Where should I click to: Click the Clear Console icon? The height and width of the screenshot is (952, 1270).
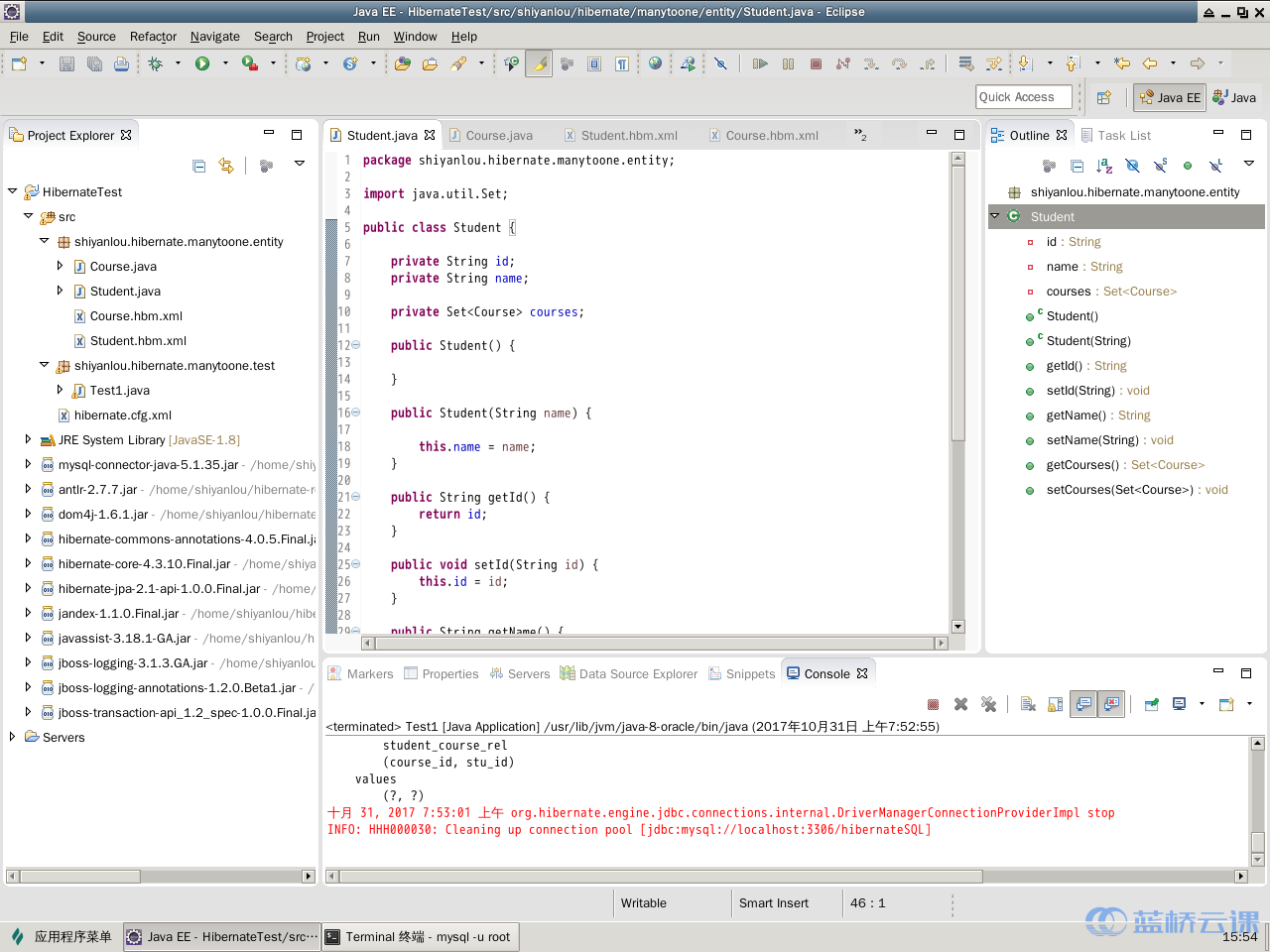pyautogui.click(x=1028, y=704)
